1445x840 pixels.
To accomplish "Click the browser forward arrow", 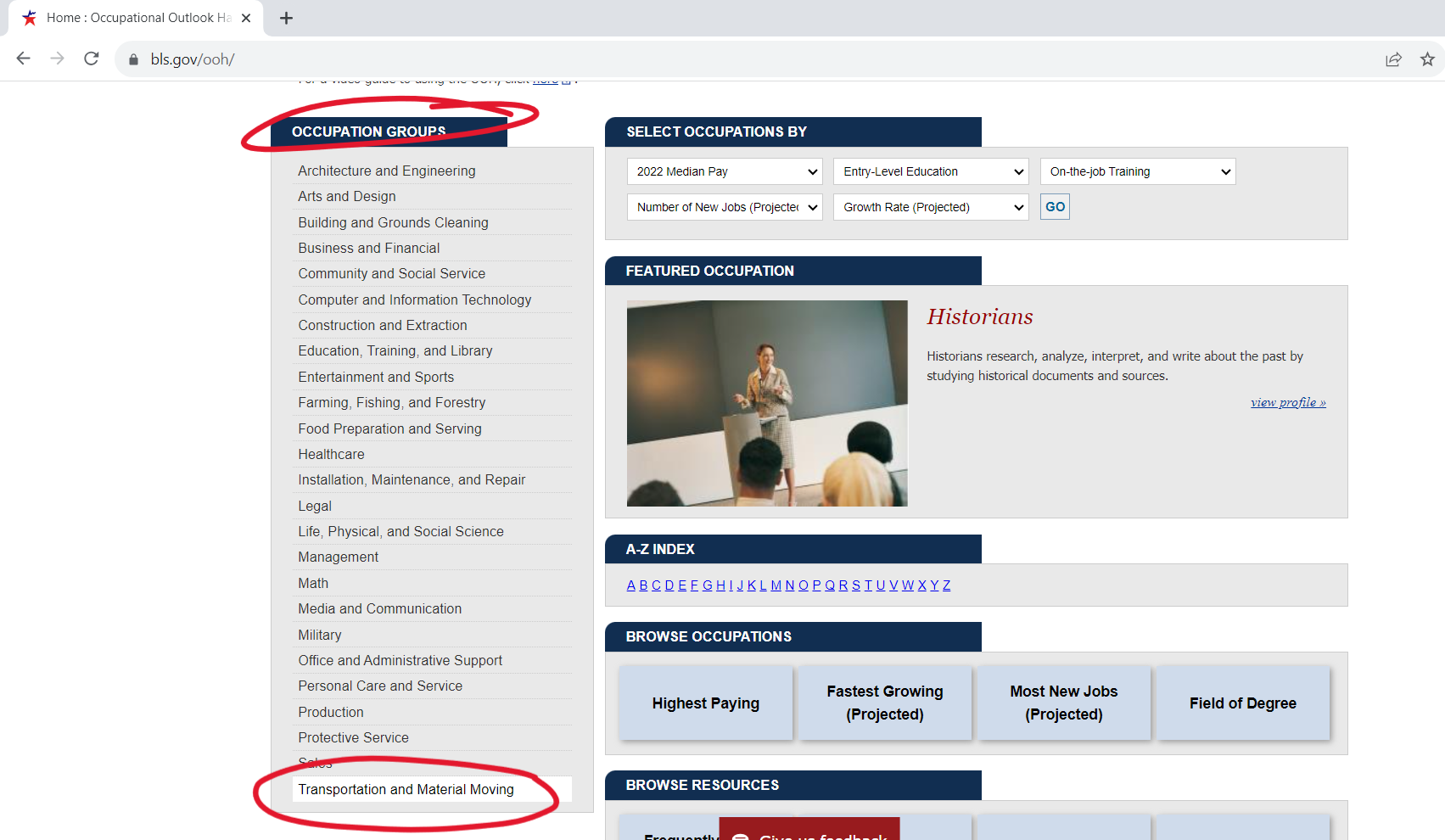I will [x=57, y=59].
